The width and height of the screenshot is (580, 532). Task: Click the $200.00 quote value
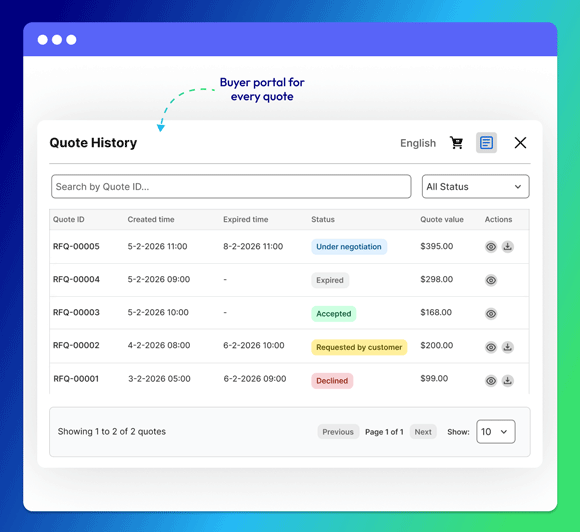(436, 345)
